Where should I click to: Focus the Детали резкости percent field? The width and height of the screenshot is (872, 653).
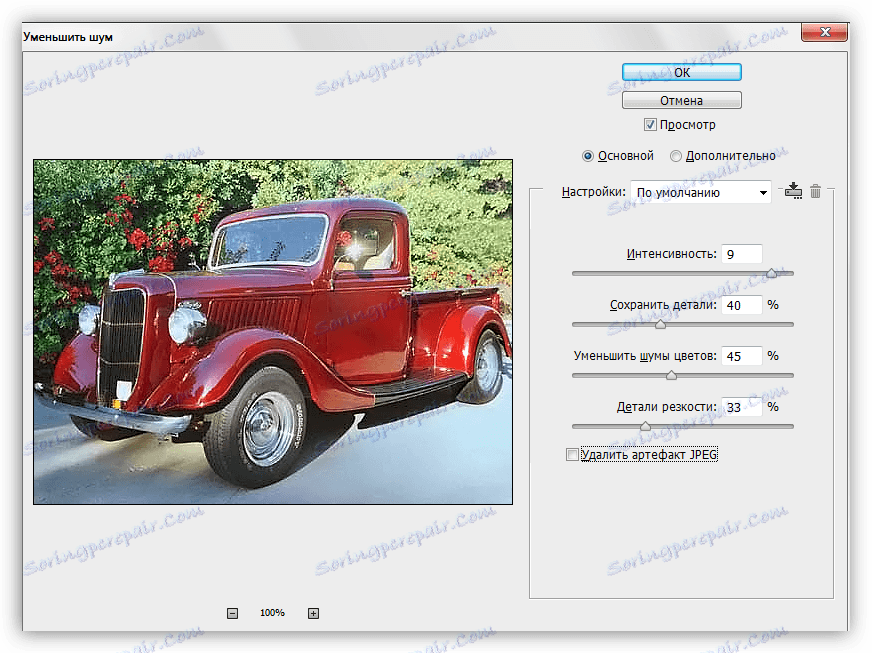742,407
